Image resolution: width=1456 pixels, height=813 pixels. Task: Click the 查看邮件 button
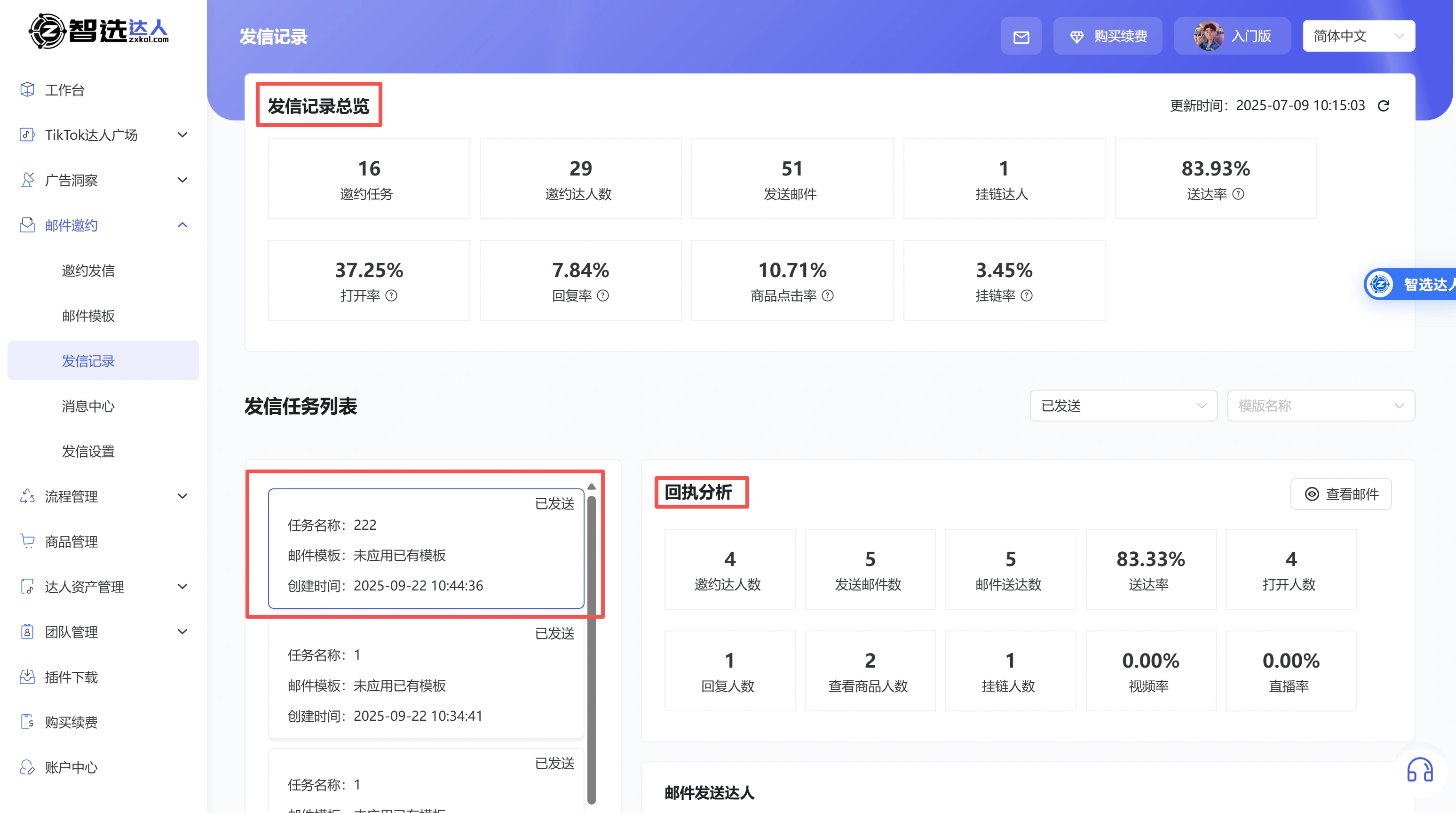tap(1341, 494)
